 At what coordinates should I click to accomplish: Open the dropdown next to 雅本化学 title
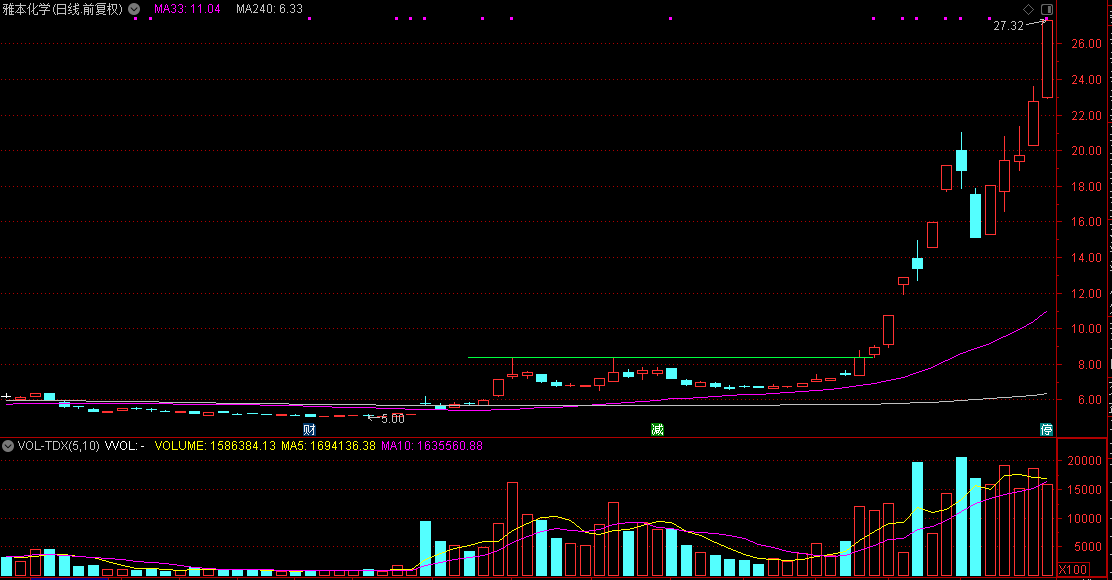point(134,9)
